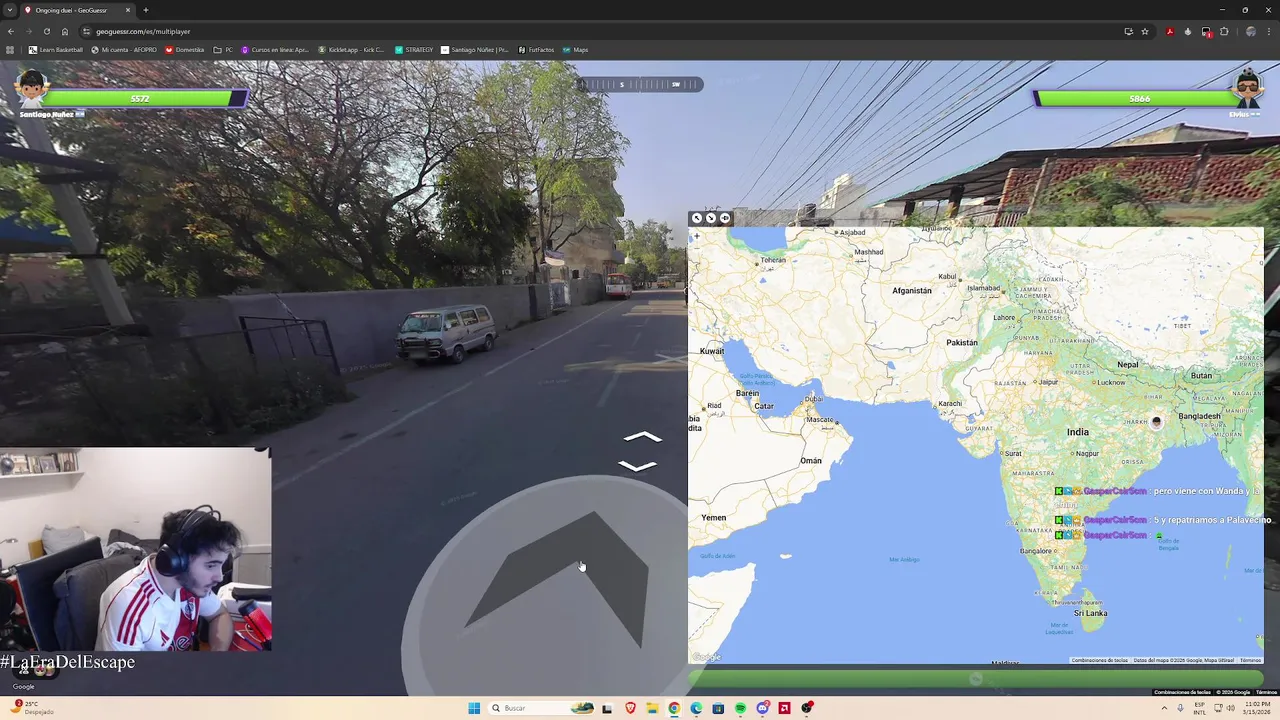The image size is (1280, 720).
Task: Open File Explorer from the taskbar
Action: point(652,708)
